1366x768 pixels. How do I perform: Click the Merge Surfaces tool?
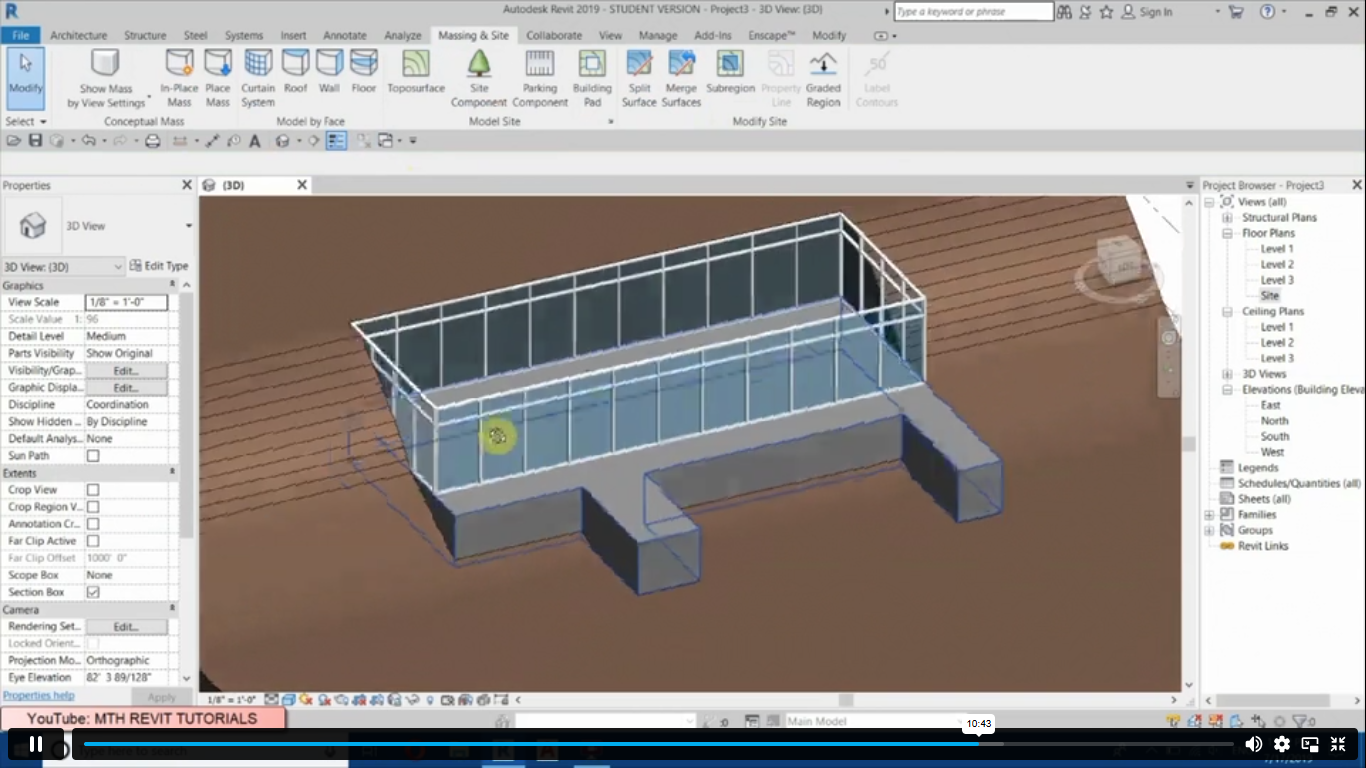pyautogui.click(x=681, y=75)
